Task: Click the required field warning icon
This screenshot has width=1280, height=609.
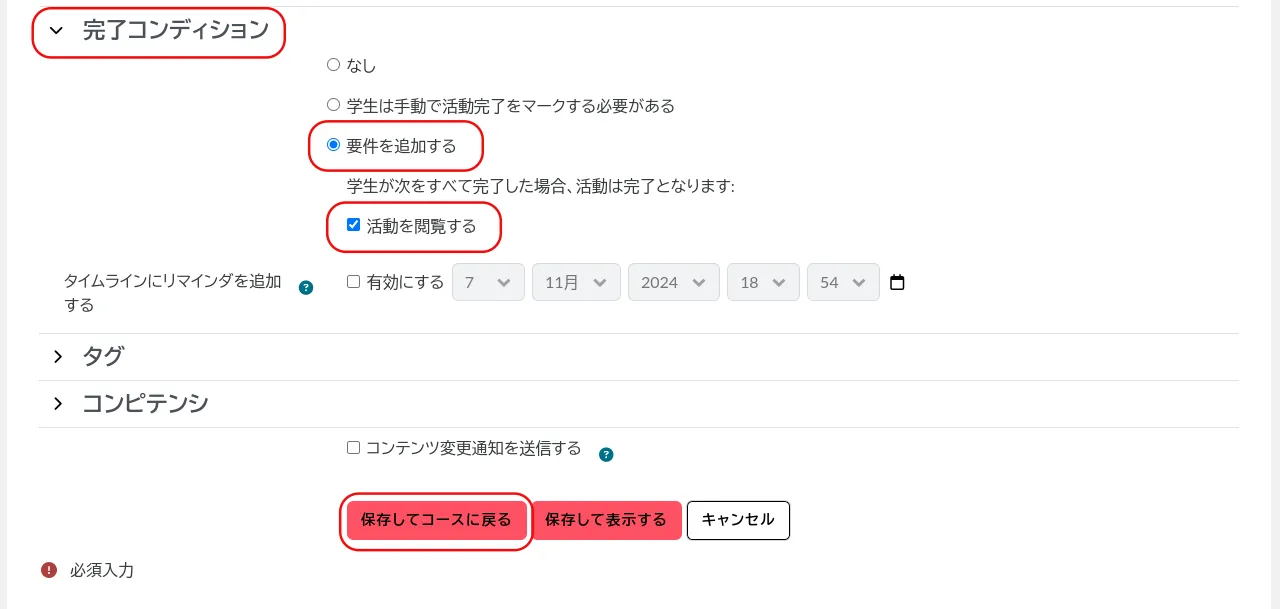Action: pyautogui.click(x=49, y=570)
